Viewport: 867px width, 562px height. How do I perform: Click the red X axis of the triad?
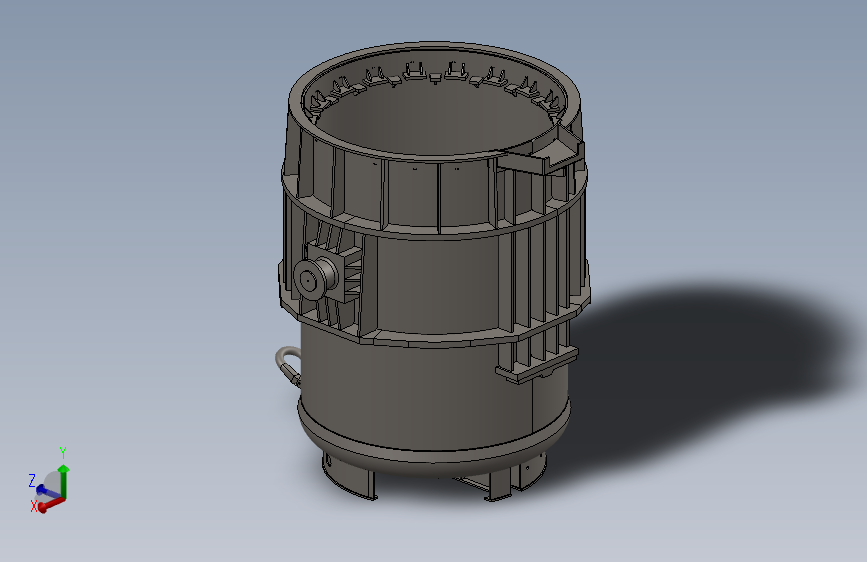tap(51, 504)
